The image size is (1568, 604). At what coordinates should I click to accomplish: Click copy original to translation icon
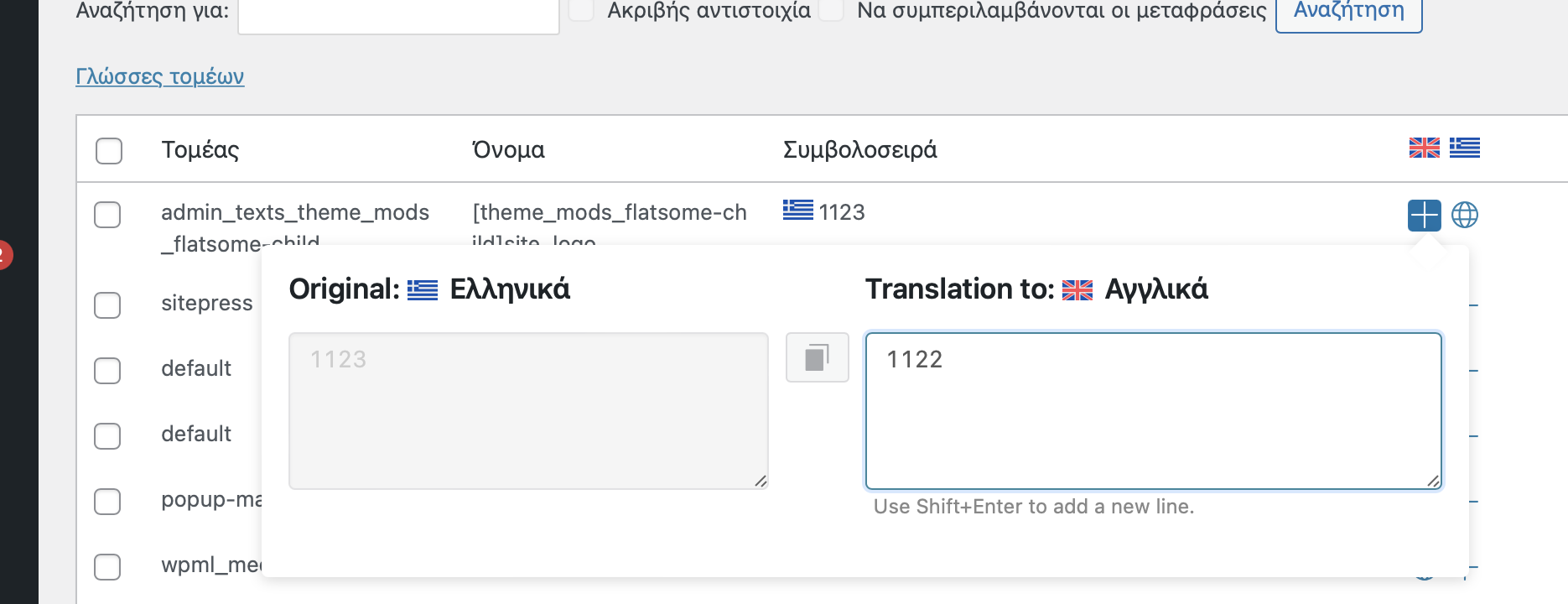pyautogui.click(x=818, y=357)
